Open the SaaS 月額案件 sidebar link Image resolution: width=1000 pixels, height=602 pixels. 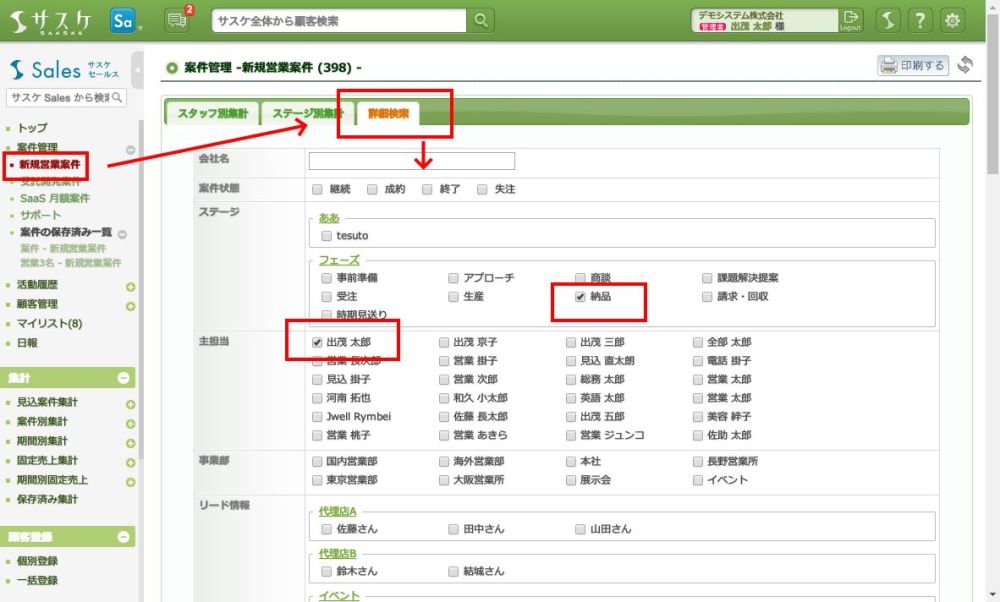tap(55, 198)
